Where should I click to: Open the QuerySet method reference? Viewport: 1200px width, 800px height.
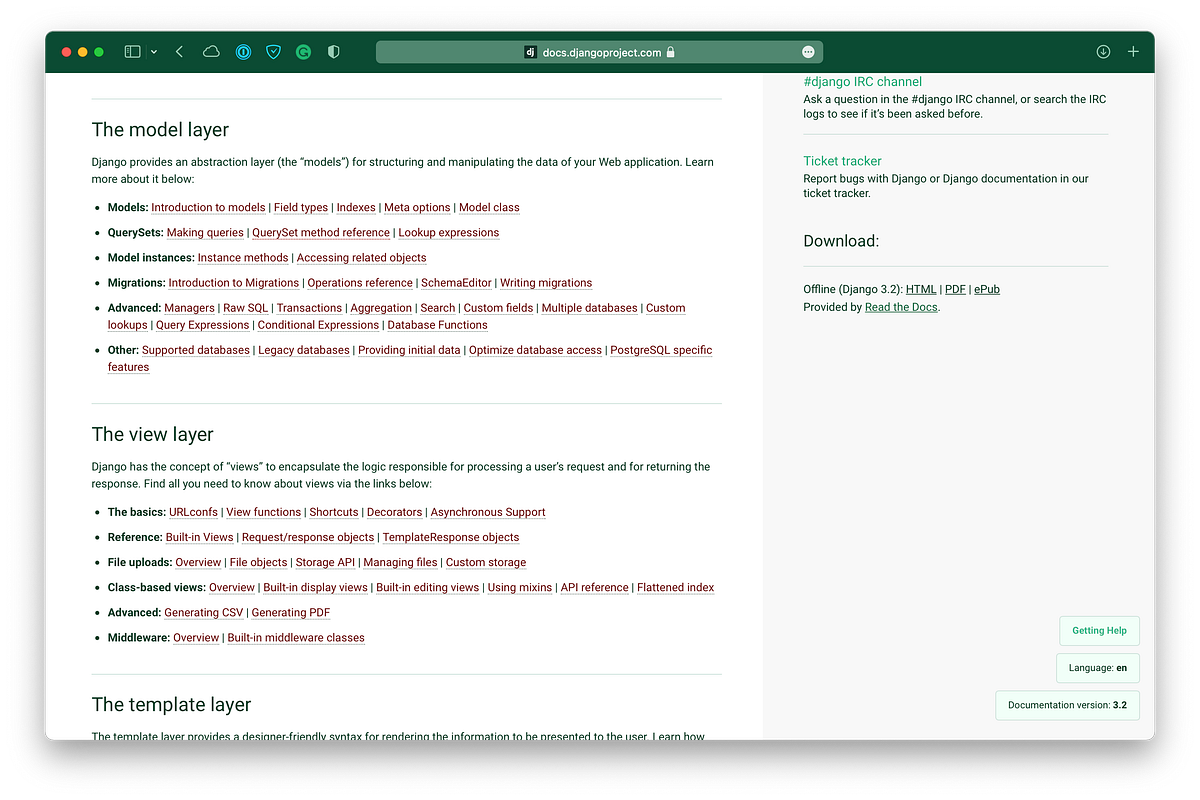pyautogui.click(x=321, y=232)
